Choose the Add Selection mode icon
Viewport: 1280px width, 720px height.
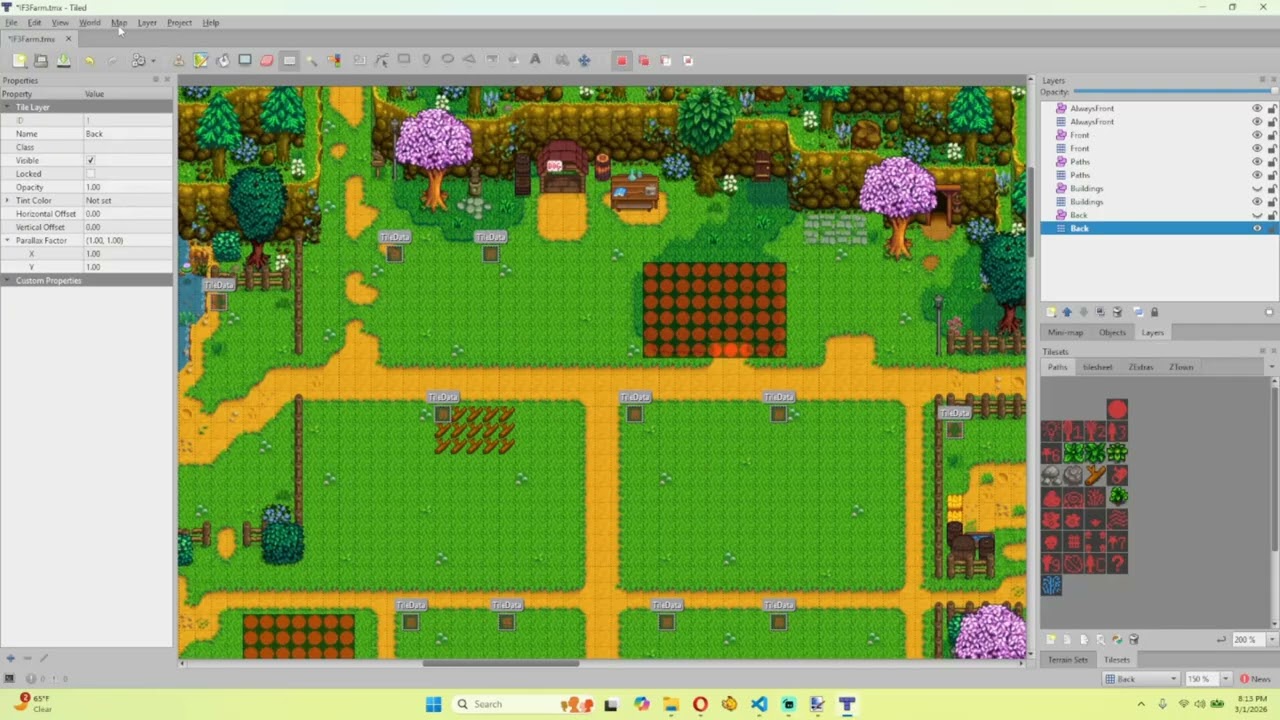click(x=643, y=60)
